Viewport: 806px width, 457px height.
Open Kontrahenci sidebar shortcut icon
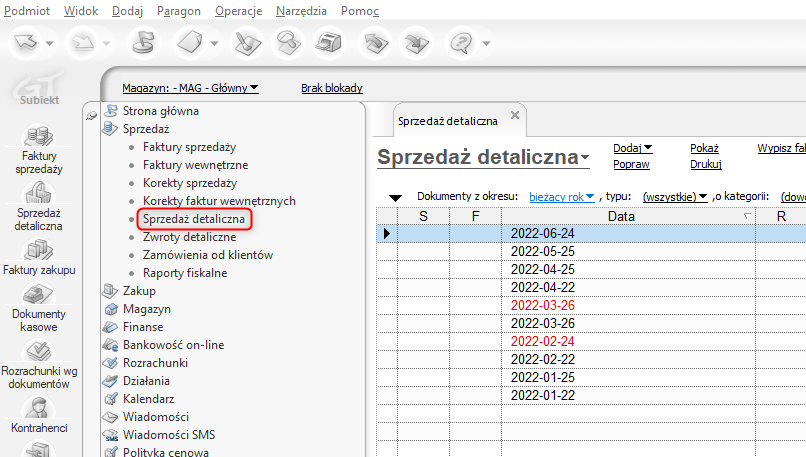pyautogui.click(x=39, y=408)
